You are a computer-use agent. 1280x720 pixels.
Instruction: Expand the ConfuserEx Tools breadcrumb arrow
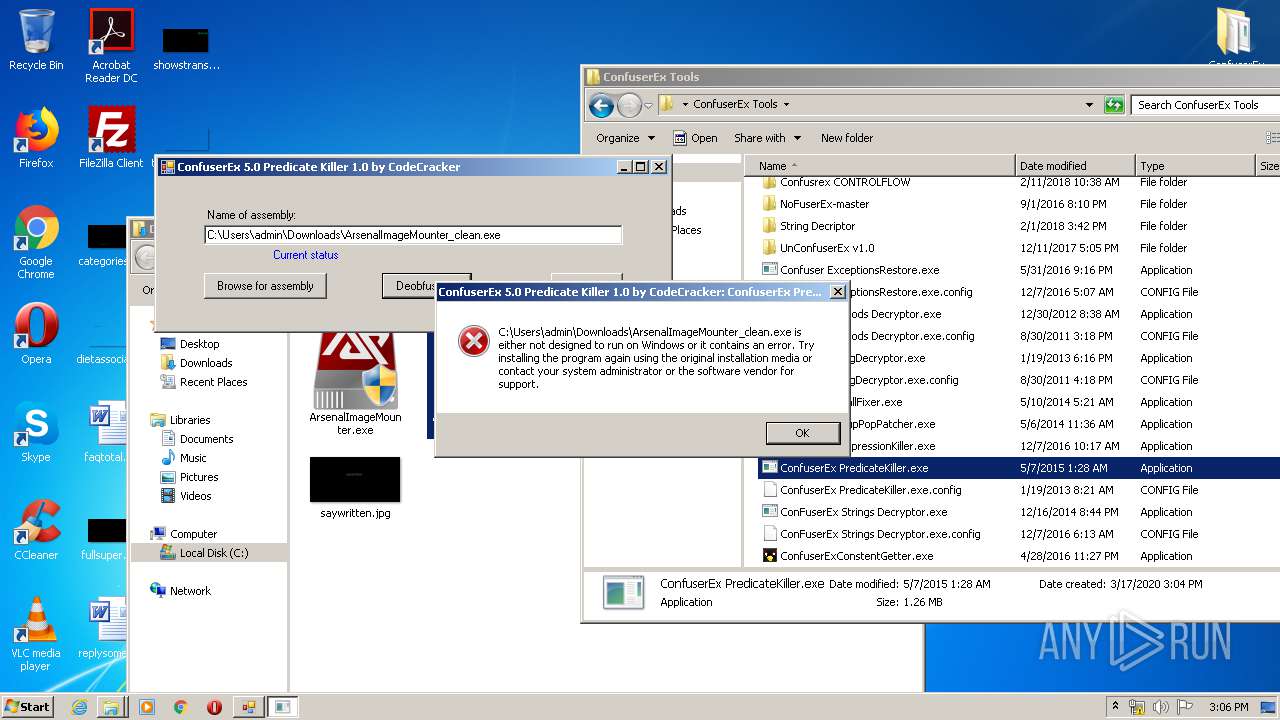point(786,105)
